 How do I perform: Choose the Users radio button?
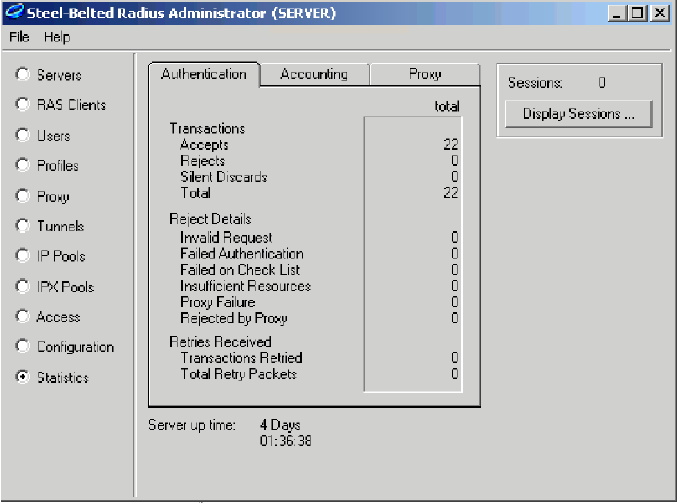(22, 135)
